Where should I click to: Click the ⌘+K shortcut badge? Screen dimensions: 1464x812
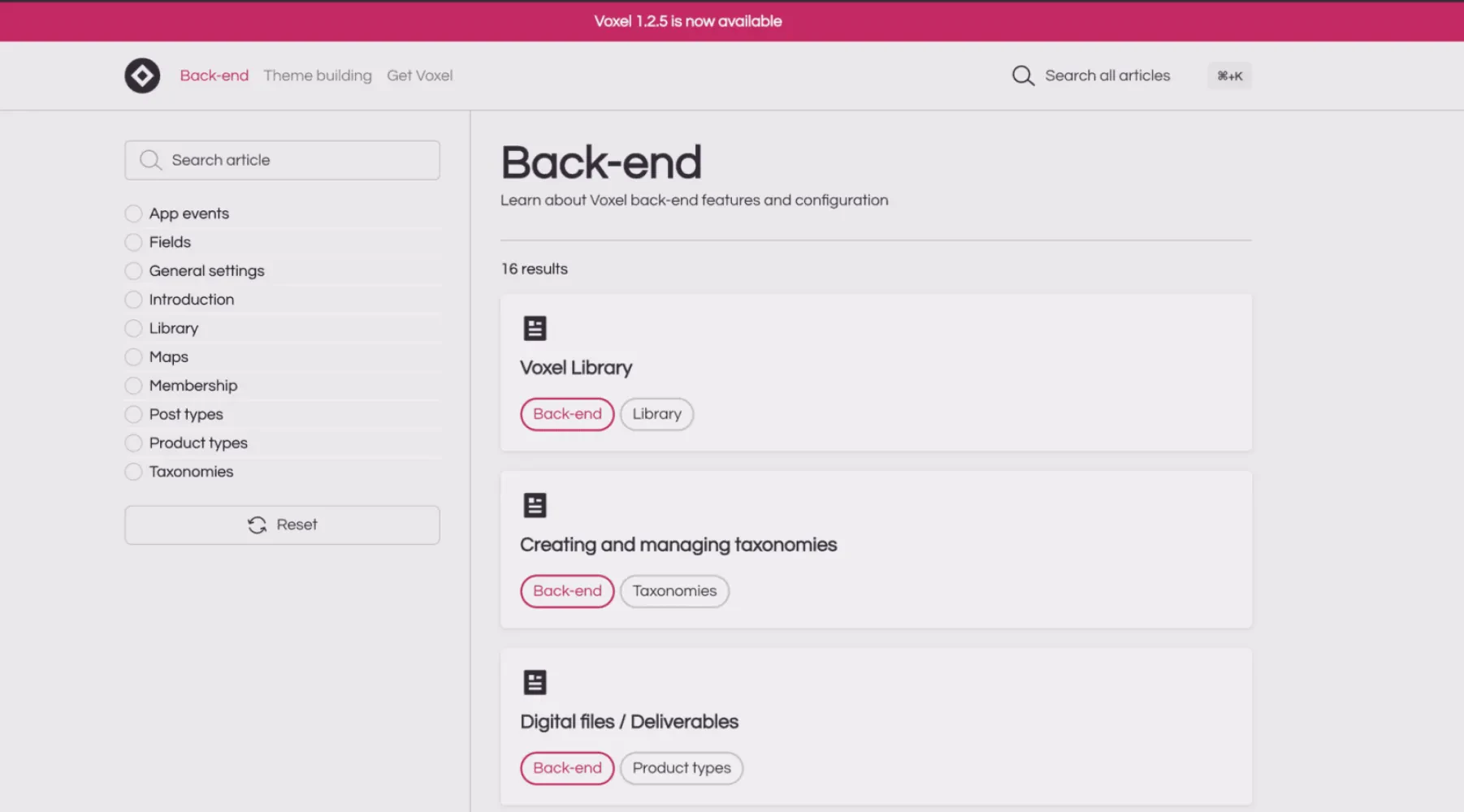1229,76
